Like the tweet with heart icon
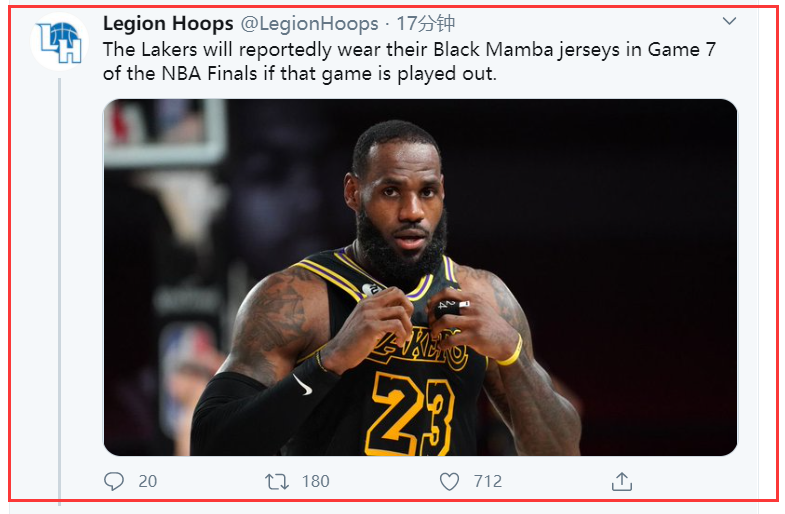Screen dimensions: 785x514 (x=449, y=481)
